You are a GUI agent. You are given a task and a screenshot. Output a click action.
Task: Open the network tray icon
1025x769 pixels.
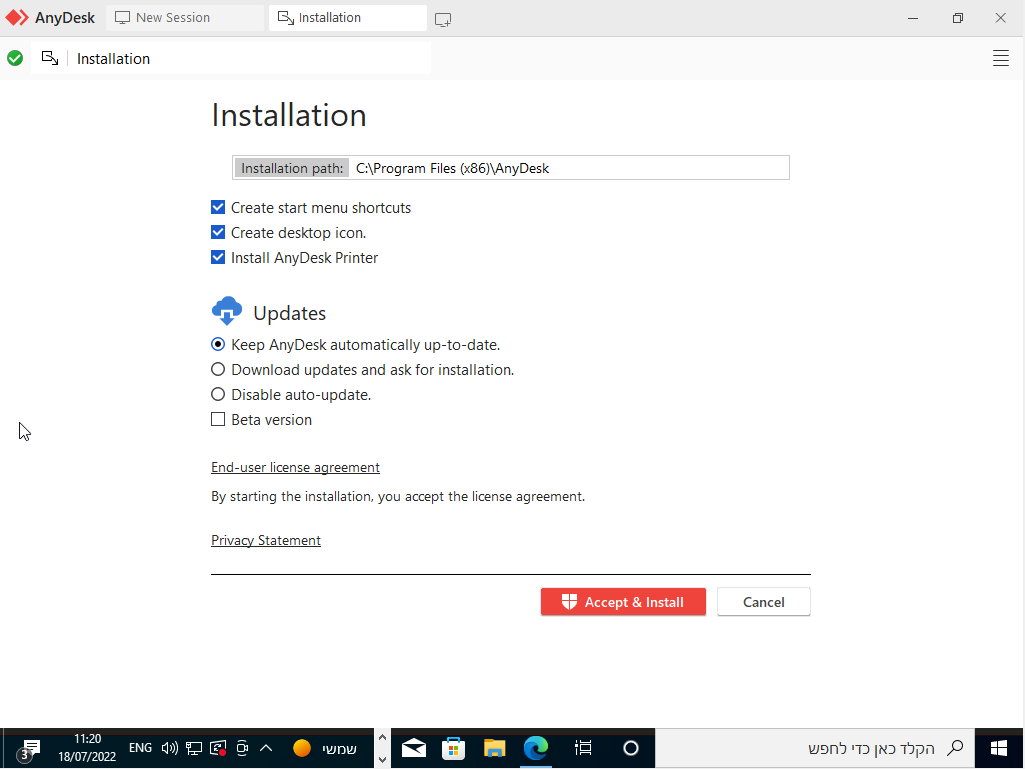pos(193,748)
